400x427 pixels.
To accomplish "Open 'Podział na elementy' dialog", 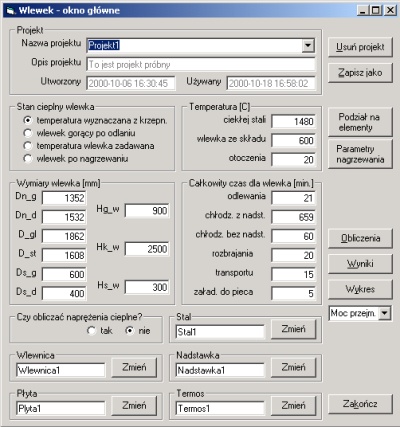I will click(360, 122).
